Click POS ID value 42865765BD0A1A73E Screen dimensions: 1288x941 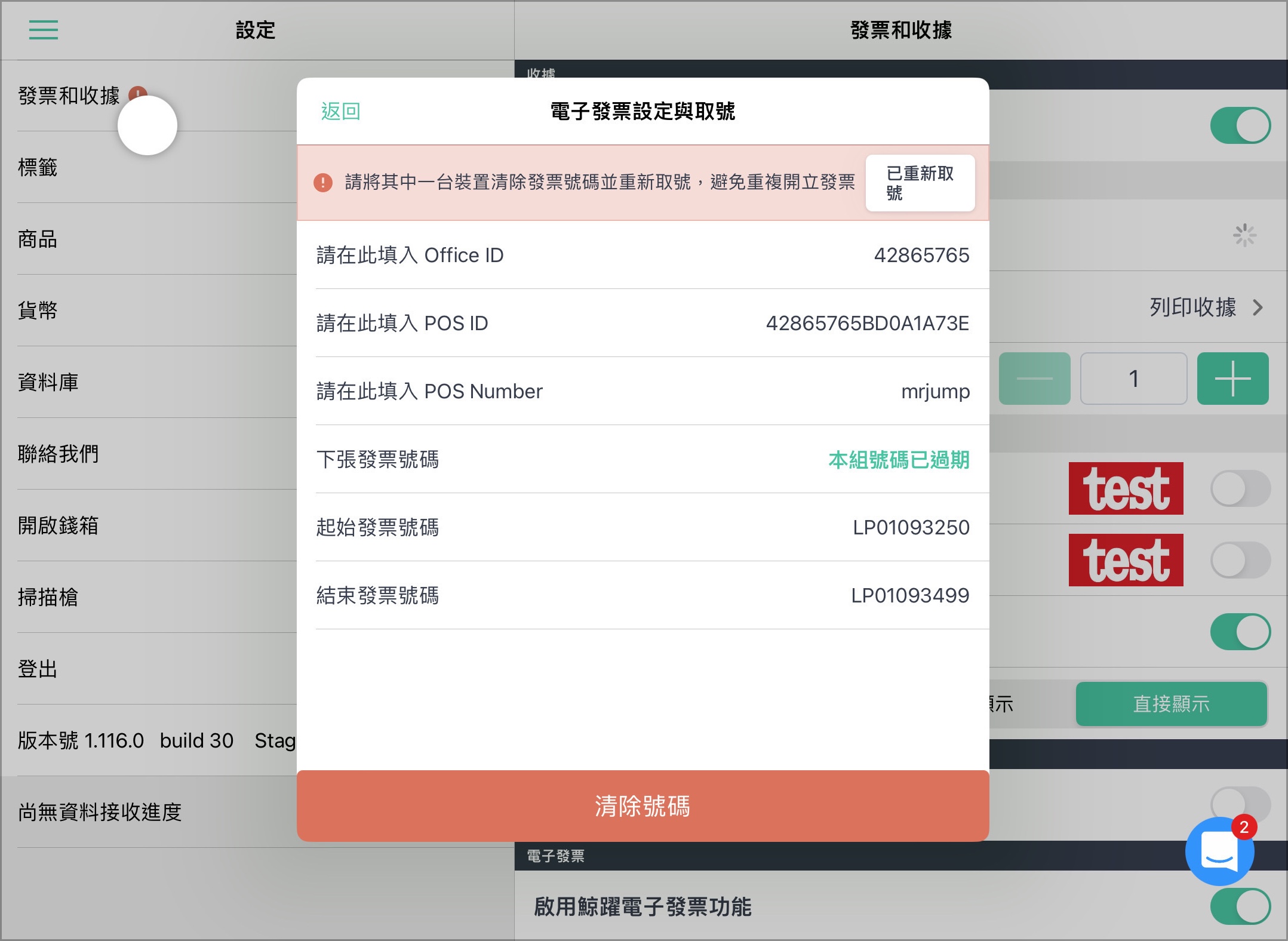click(868, 323)
